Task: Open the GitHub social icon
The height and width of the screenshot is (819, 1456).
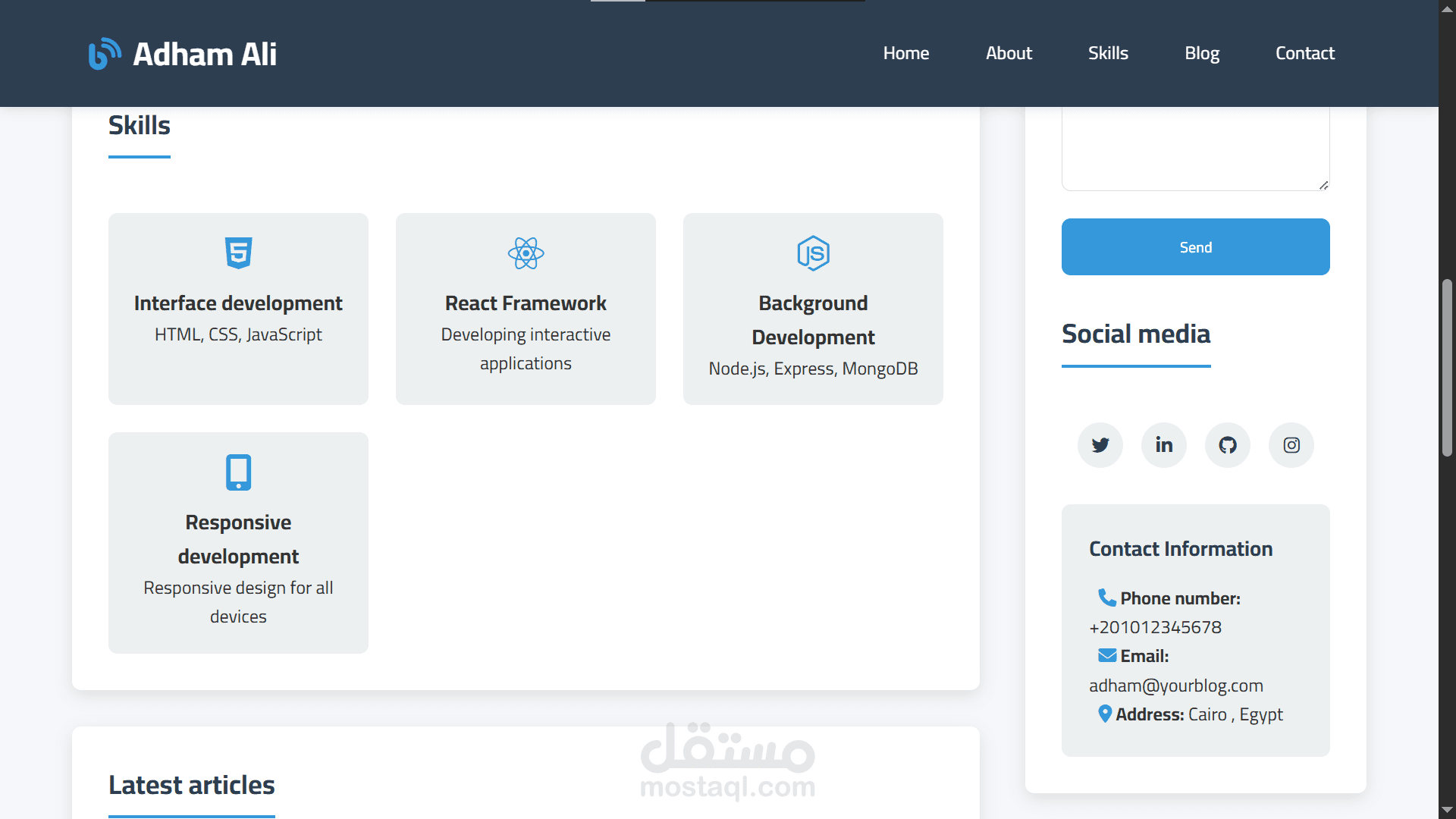Action: 1227,445
